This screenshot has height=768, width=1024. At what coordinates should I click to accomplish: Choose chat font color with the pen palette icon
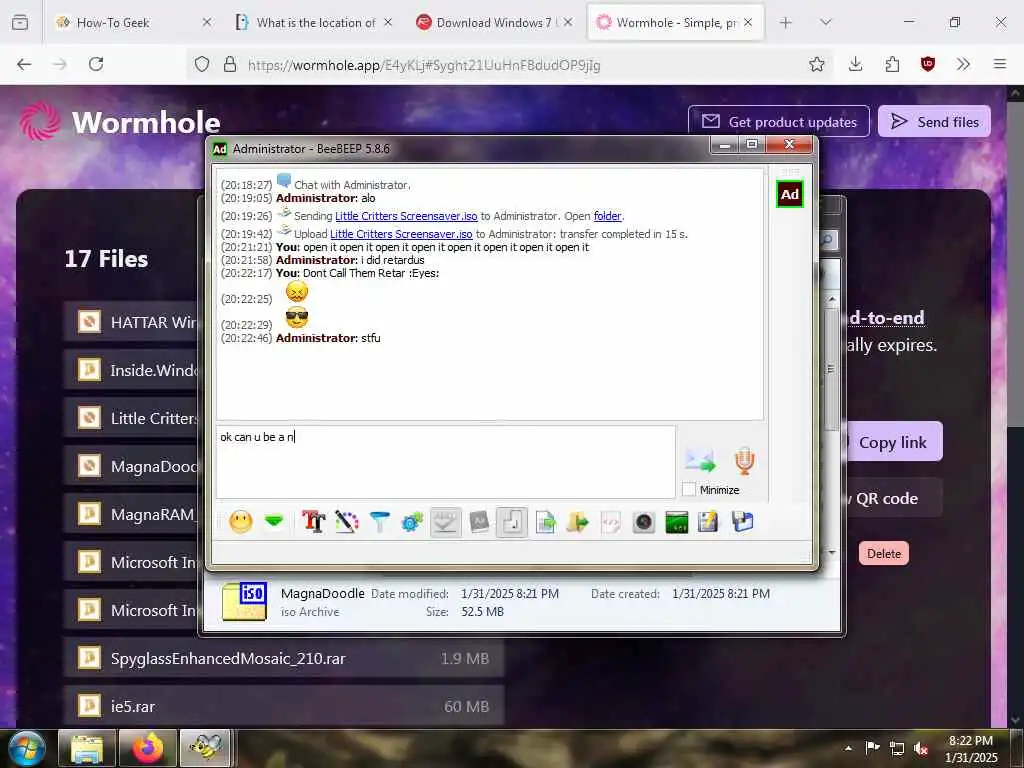pos(347,522)
